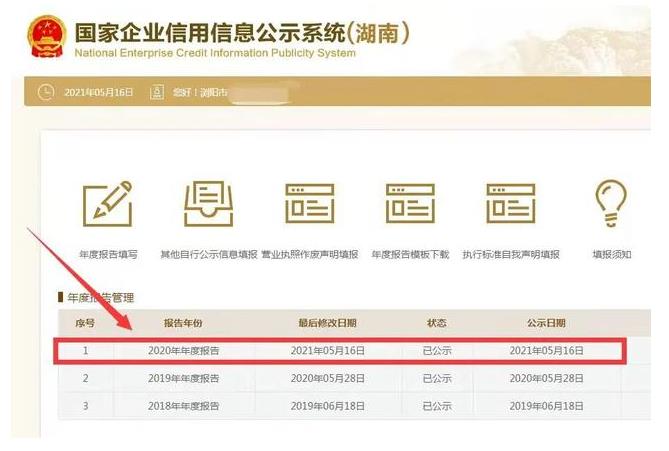Click the 公示日期 column header
Viewport: 669px width, 451px height.
(x=546, y=324)
